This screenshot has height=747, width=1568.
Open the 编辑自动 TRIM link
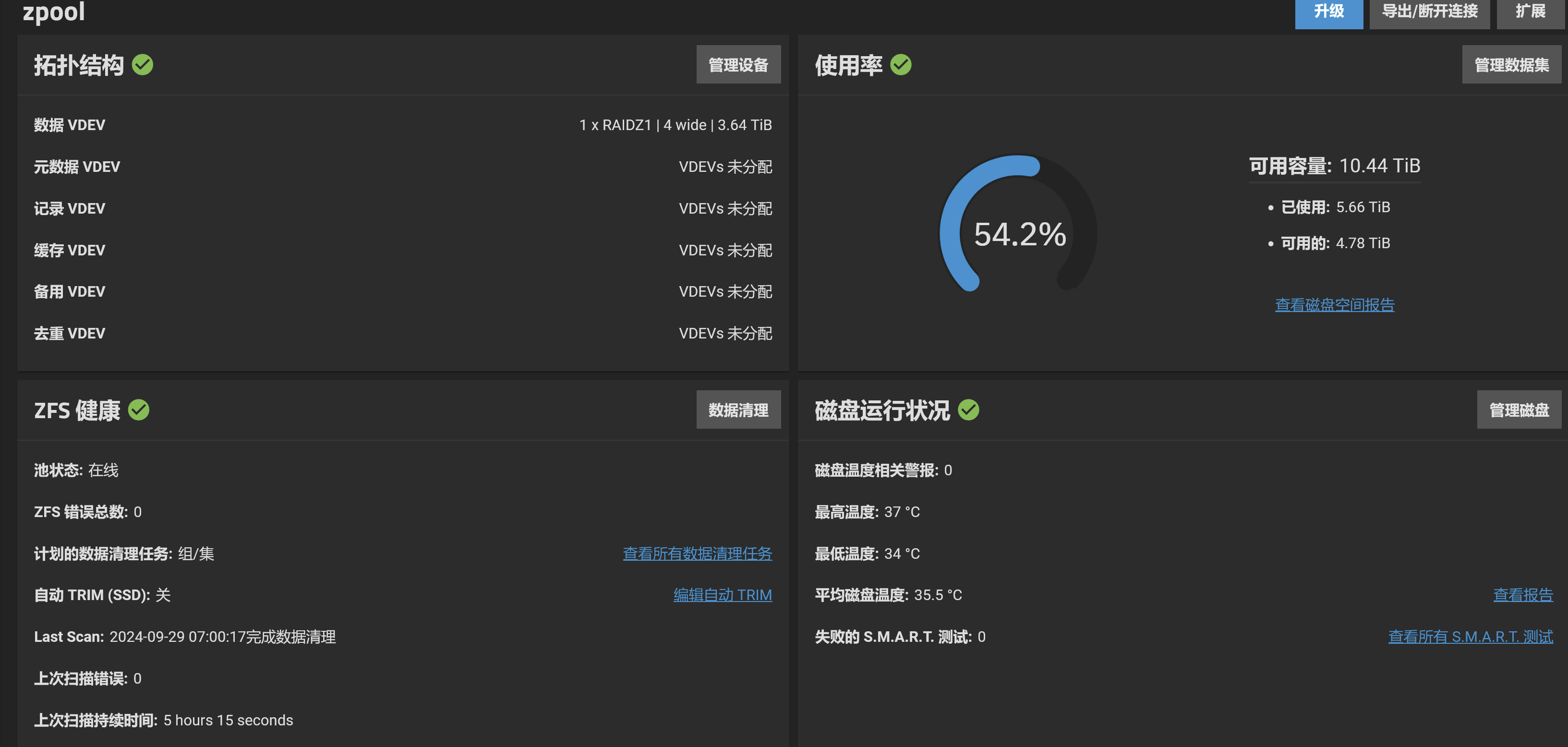tap(723, 595)
